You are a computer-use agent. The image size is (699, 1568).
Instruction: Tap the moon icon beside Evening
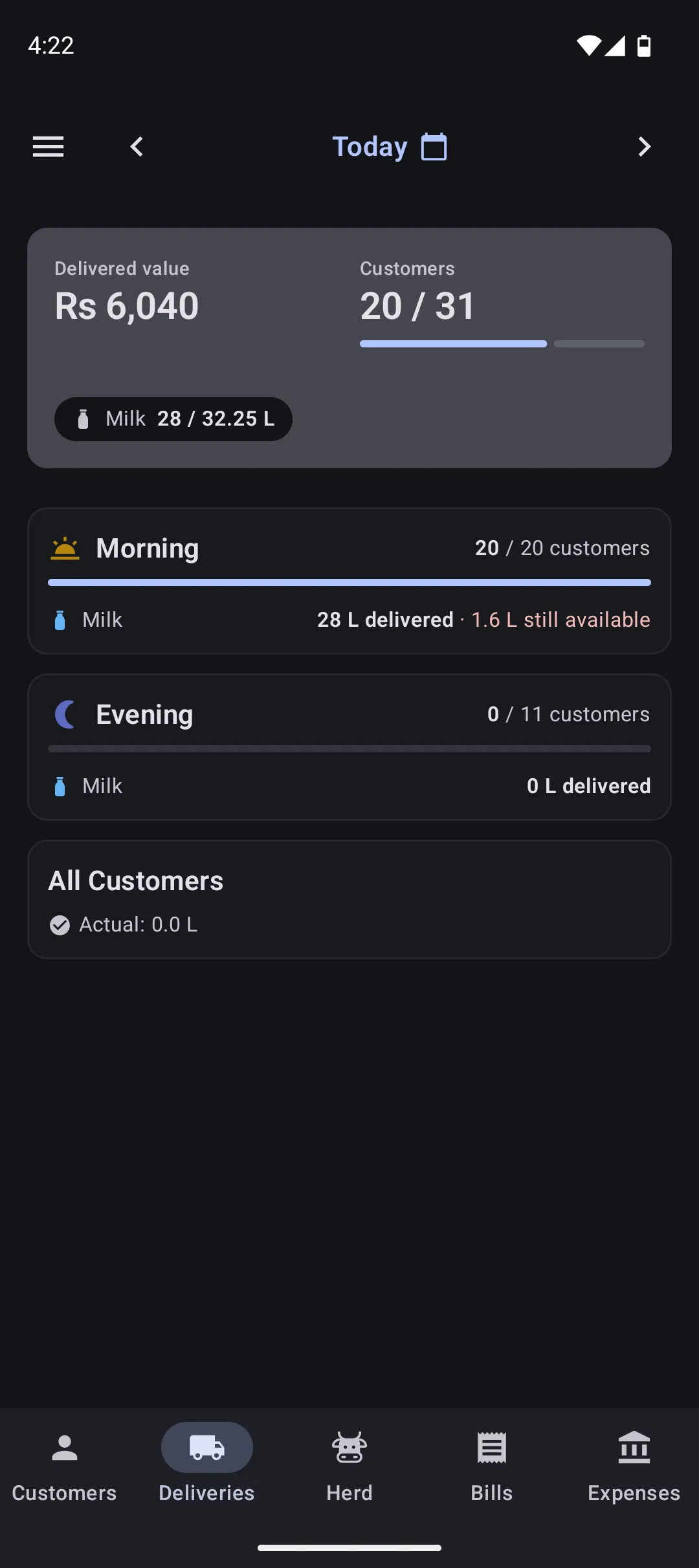pos(65,715)
